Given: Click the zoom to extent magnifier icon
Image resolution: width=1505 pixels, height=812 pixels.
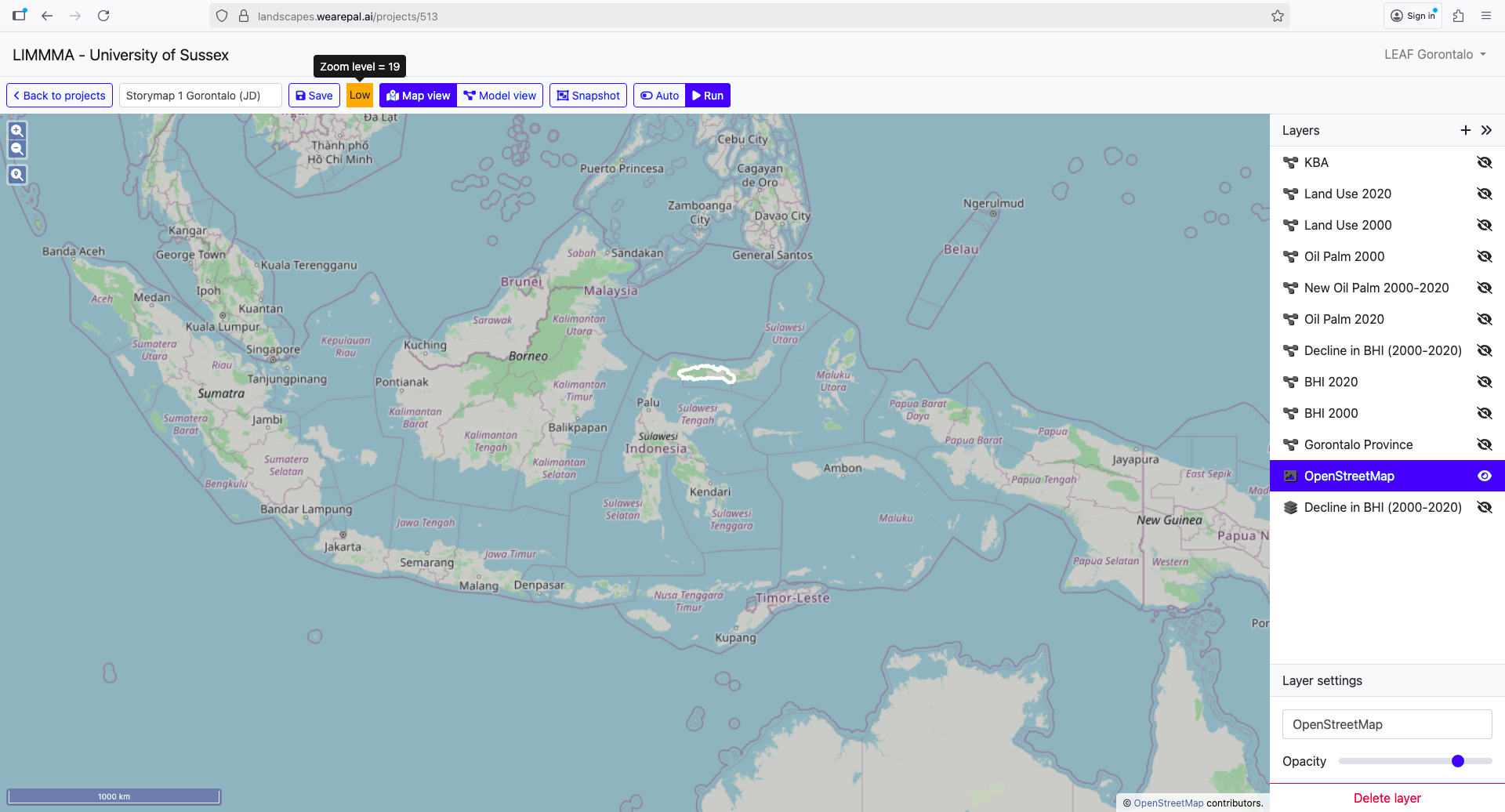Looking at the screenshot, I should (17, 175).
